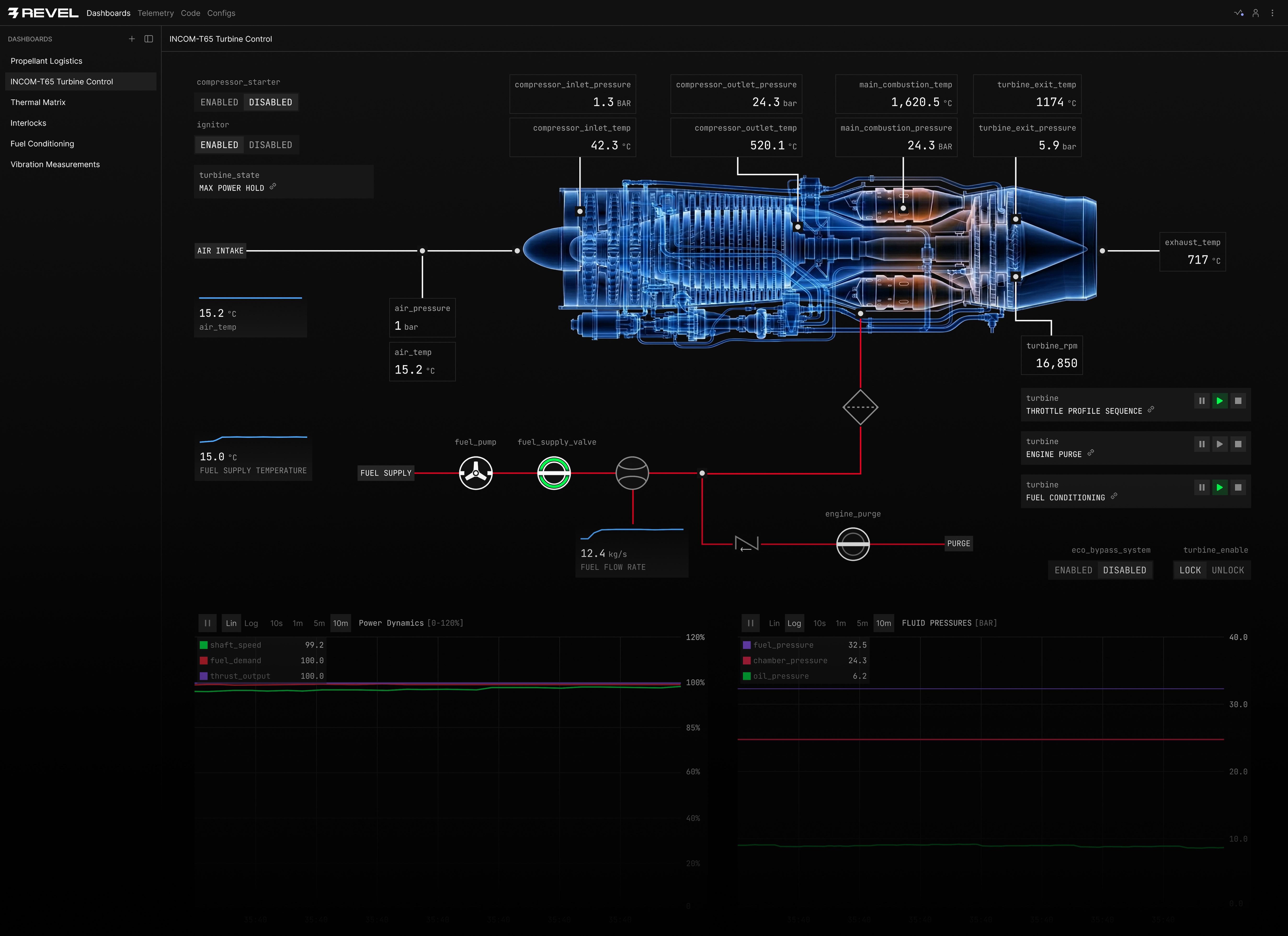This screenshot has width=1288, height=936.
Task: Play the ENGINE PURGE sequence
Action: point(1219,444)
